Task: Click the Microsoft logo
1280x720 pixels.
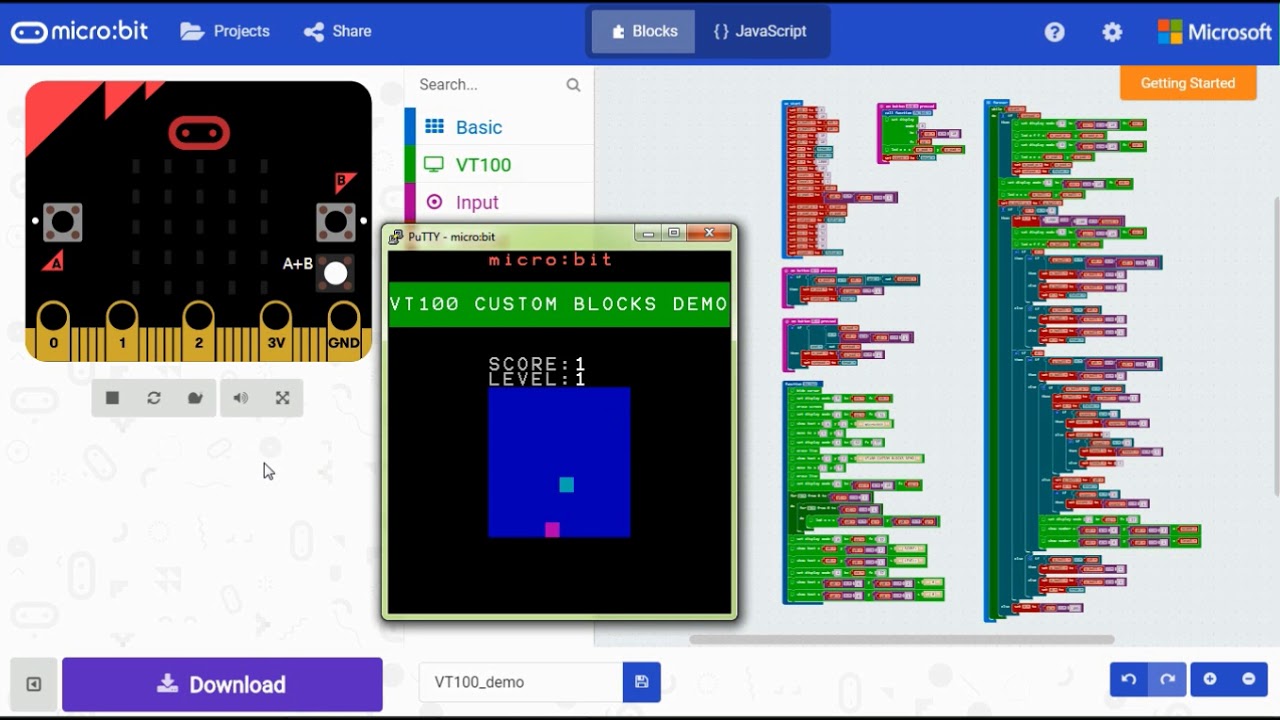Action: [x=1214, y=32]
